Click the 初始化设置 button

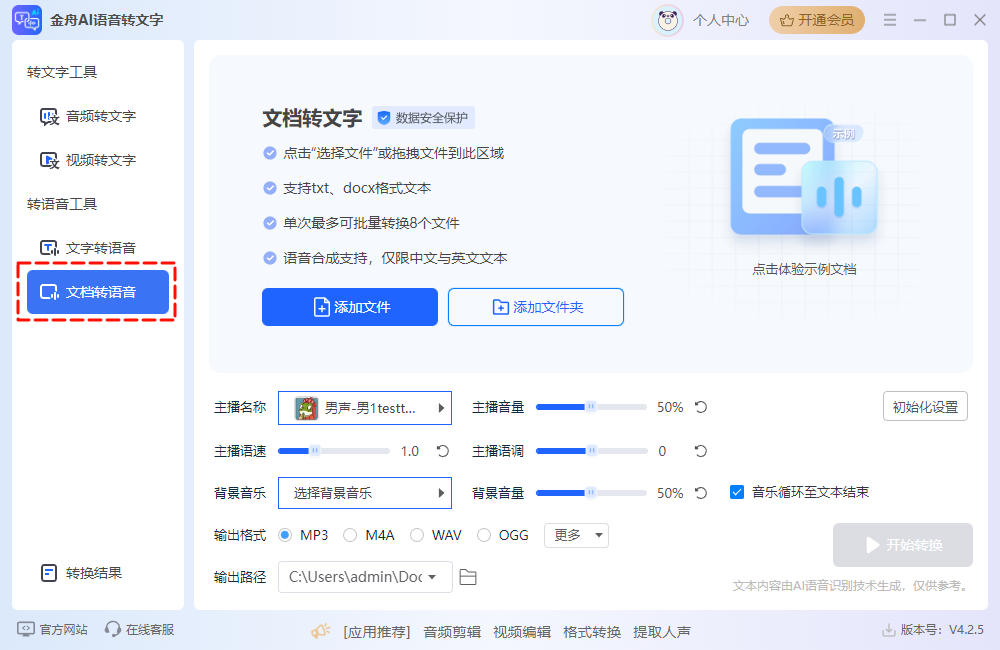coord(924,406)
